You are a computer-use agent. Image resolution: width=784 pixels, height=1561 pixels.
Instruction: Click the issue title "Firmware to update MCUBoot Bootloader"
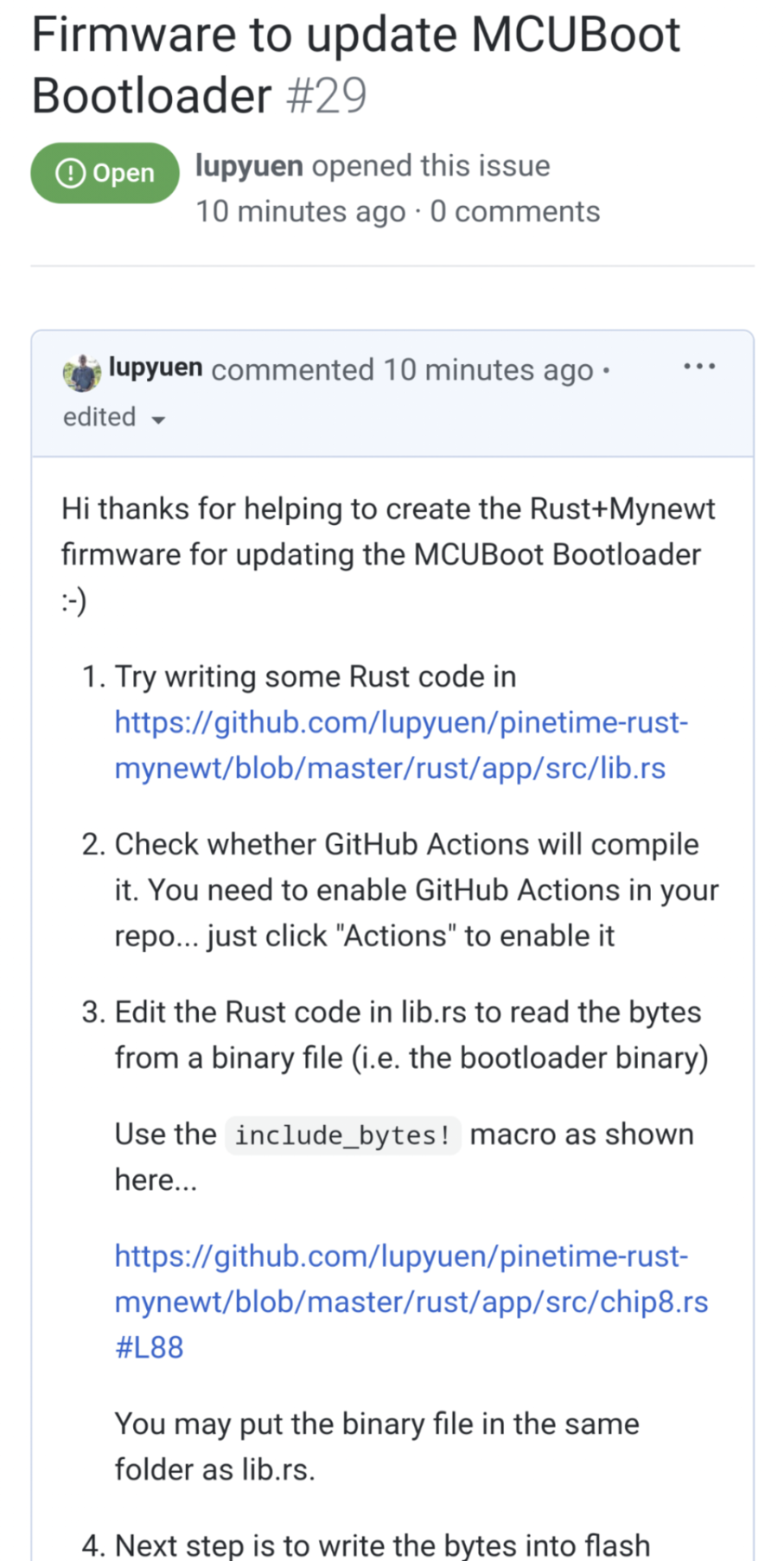(x=355, y=65)
